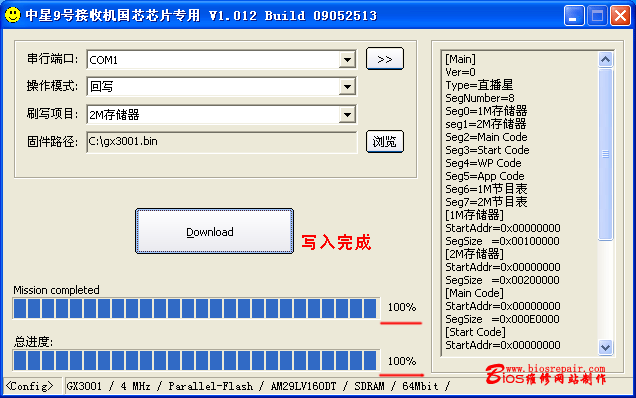Click the 写入完成 red status message

pos(336,242)
